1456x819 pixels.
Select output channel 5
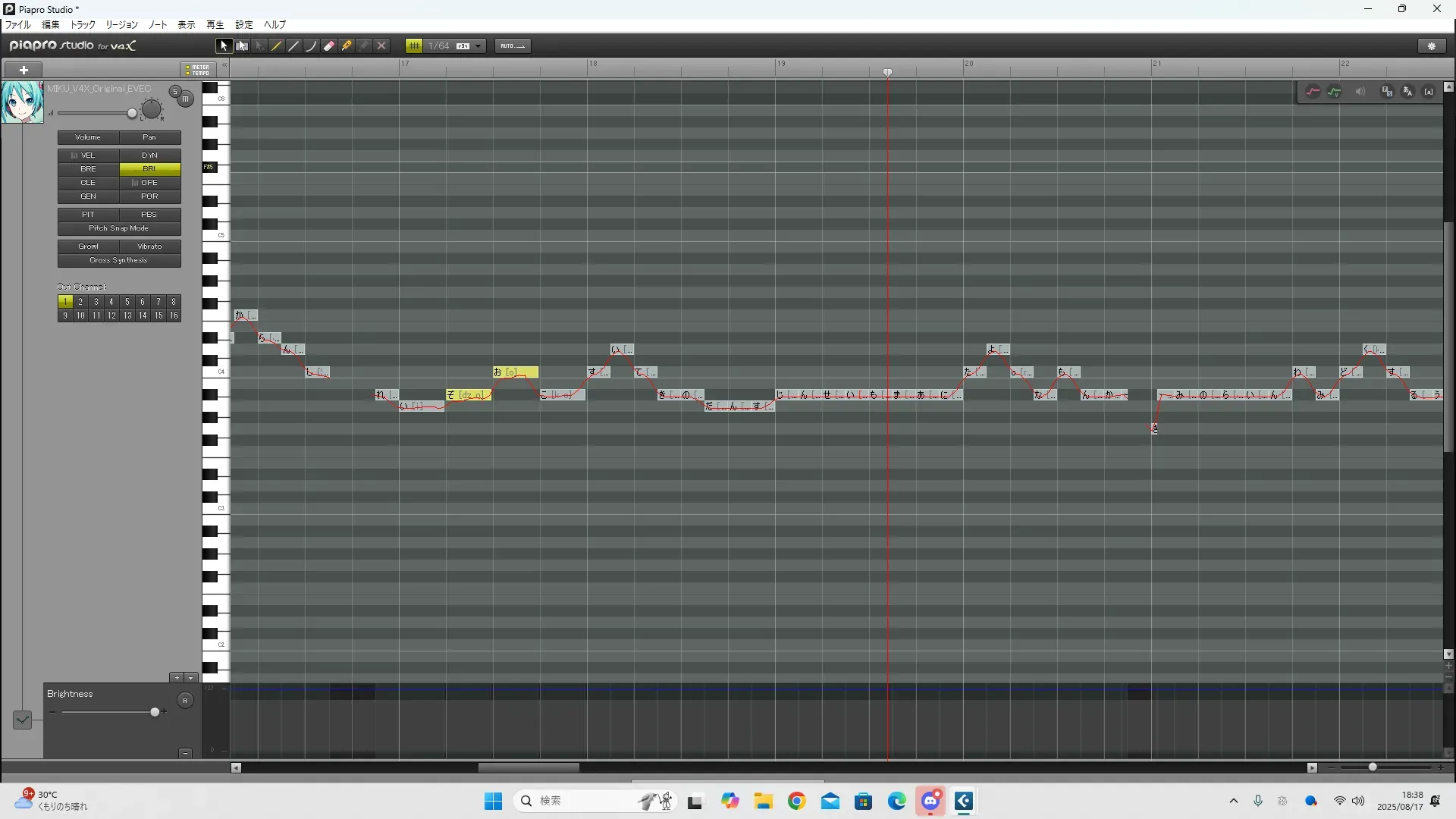click(x=127, y=302)
